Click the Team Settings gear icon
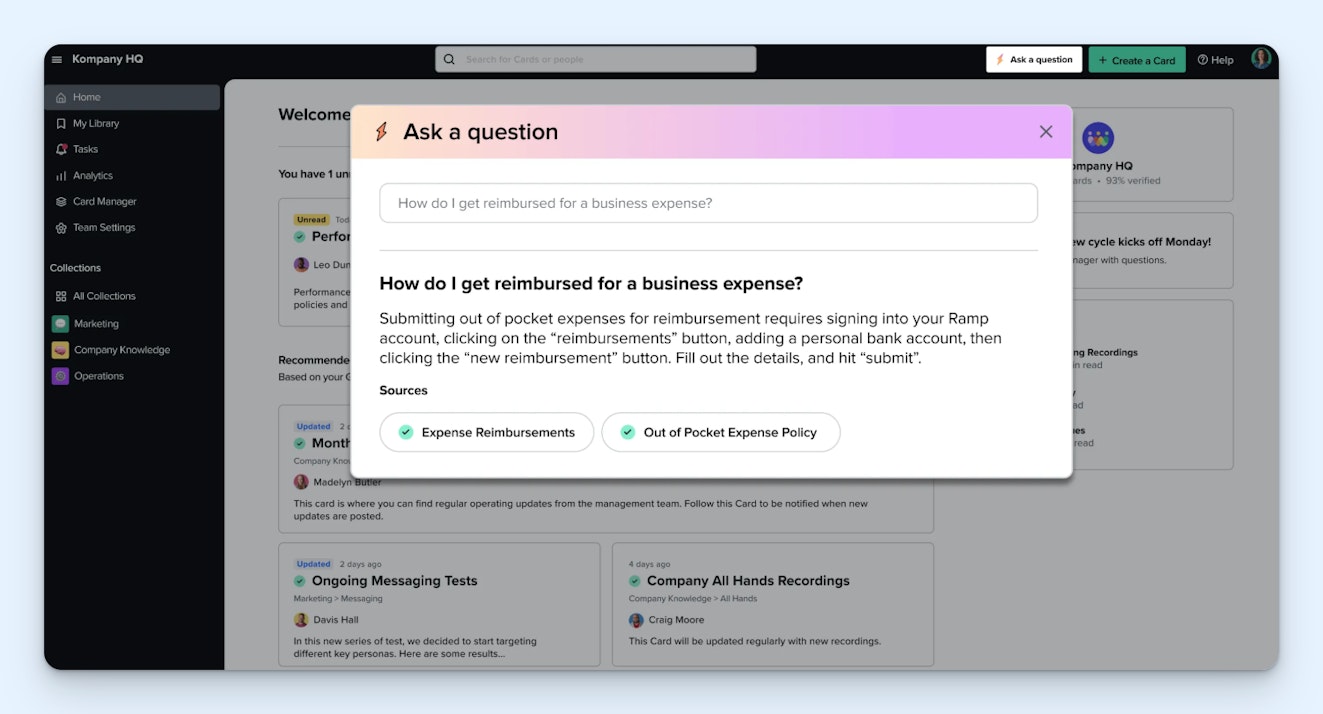1323x714 pixels. [61, 228]
